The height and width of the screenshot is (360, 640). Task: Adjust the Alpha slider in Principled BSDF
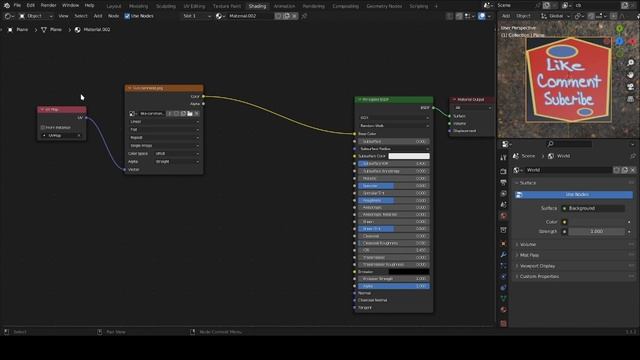tap(394, 286)
